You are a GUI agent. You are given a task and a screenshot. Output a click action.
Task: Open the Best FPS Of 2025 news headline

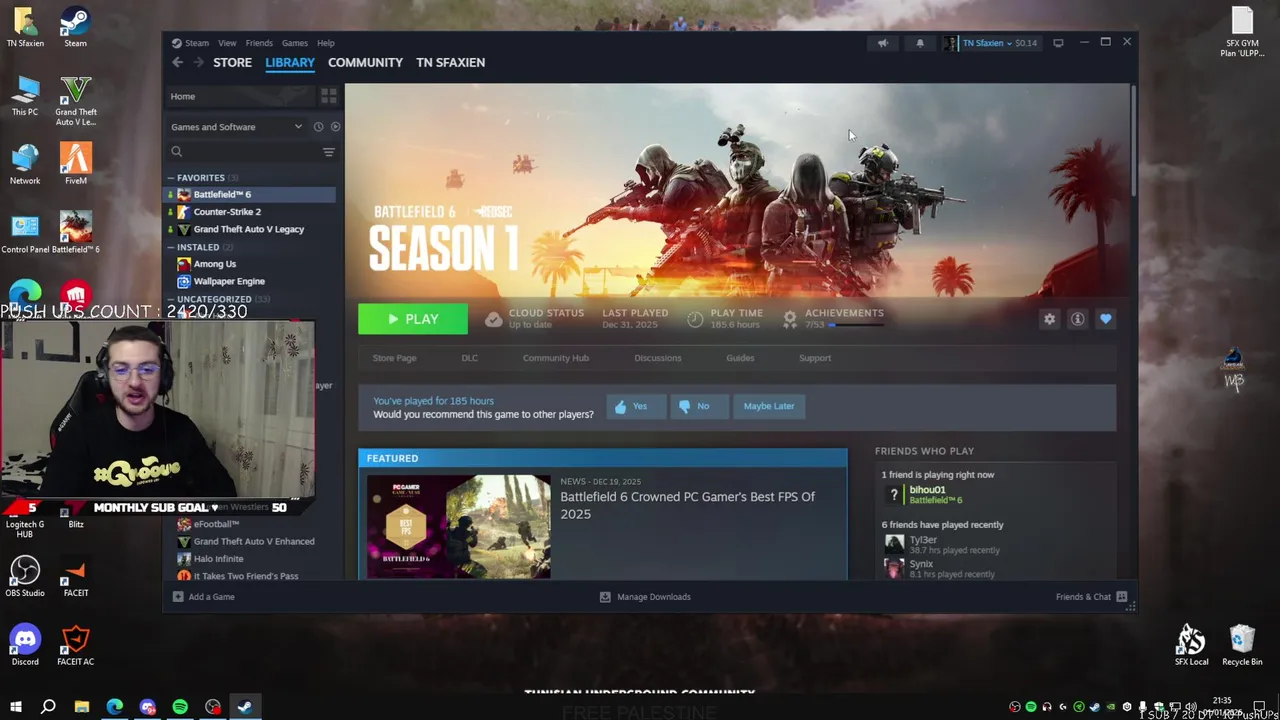[x=687, y=505]
